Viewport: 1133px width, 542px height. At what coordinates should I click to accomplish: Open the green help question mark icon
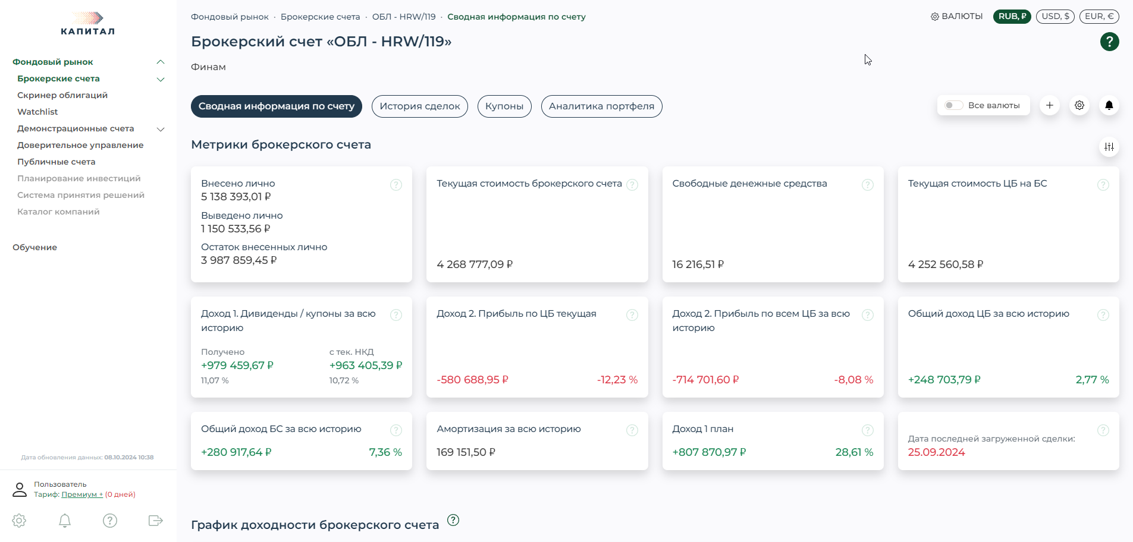point(1109,42)
